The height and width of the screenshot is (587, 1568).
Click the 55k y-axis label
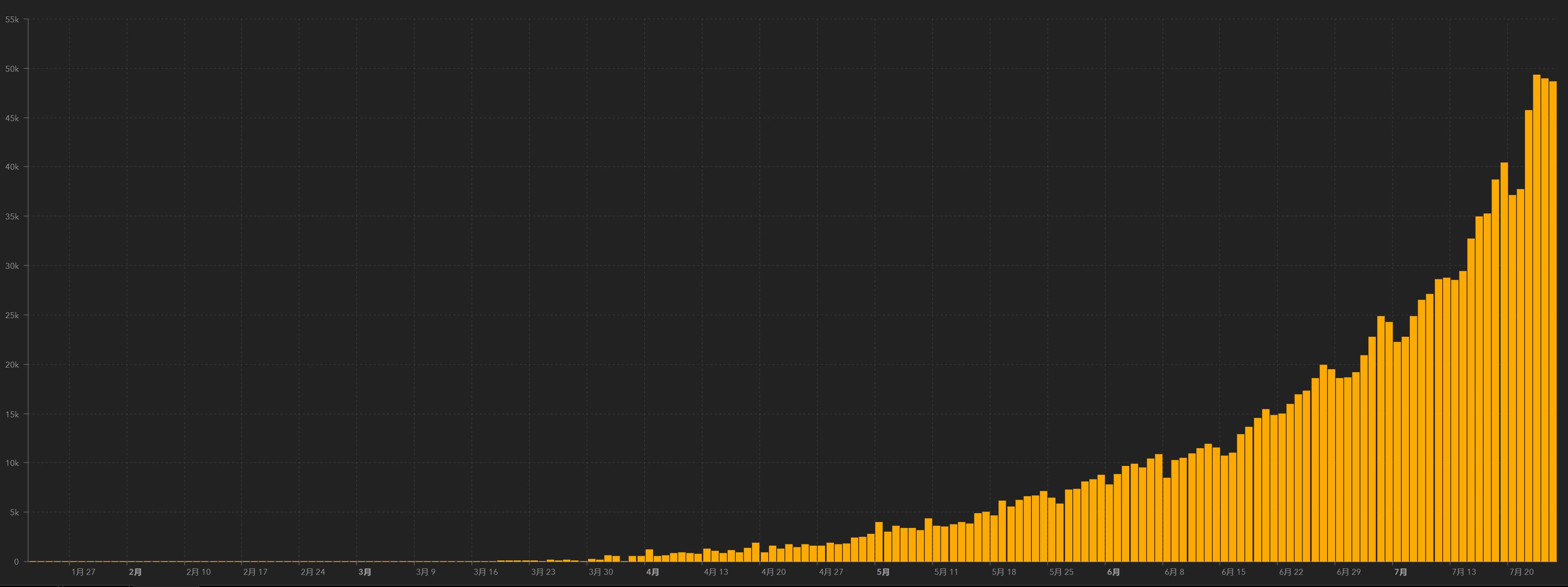tap(12, 19)
